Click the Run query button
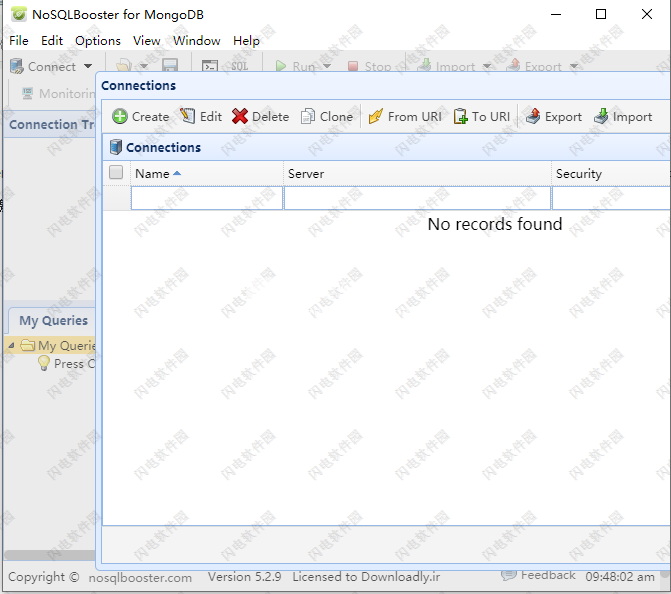Screen dimensions: 671x594 [296, 66]
